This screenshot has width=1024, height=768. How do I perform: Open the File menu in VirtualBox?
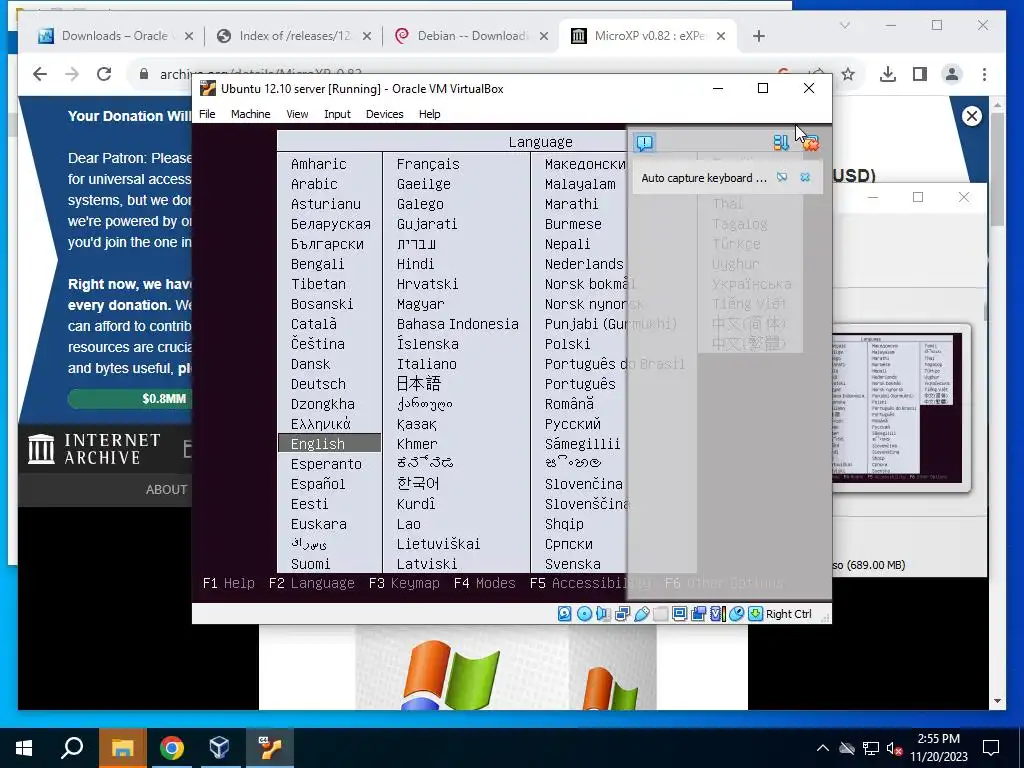(207, 114)
